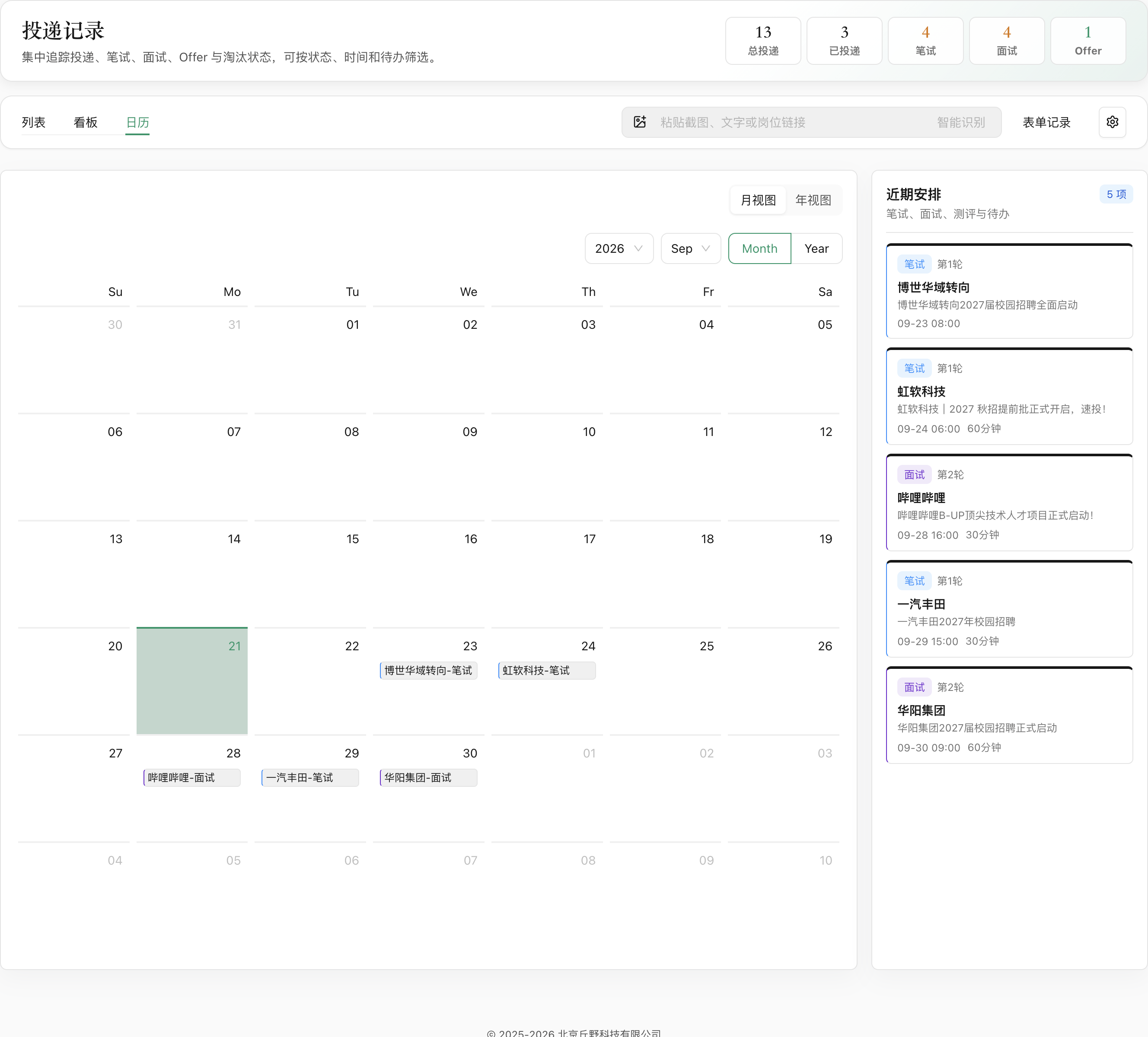Click the image upload icon in the paste box
The width and height of the screenshot is (1148, 1037).
(x=640, y=122)
